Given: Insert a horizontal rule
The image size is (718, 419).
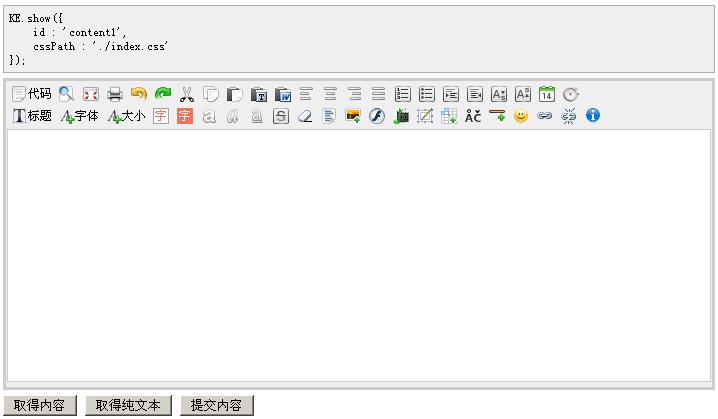Looking at the screenshot, I should click(497, 115).
